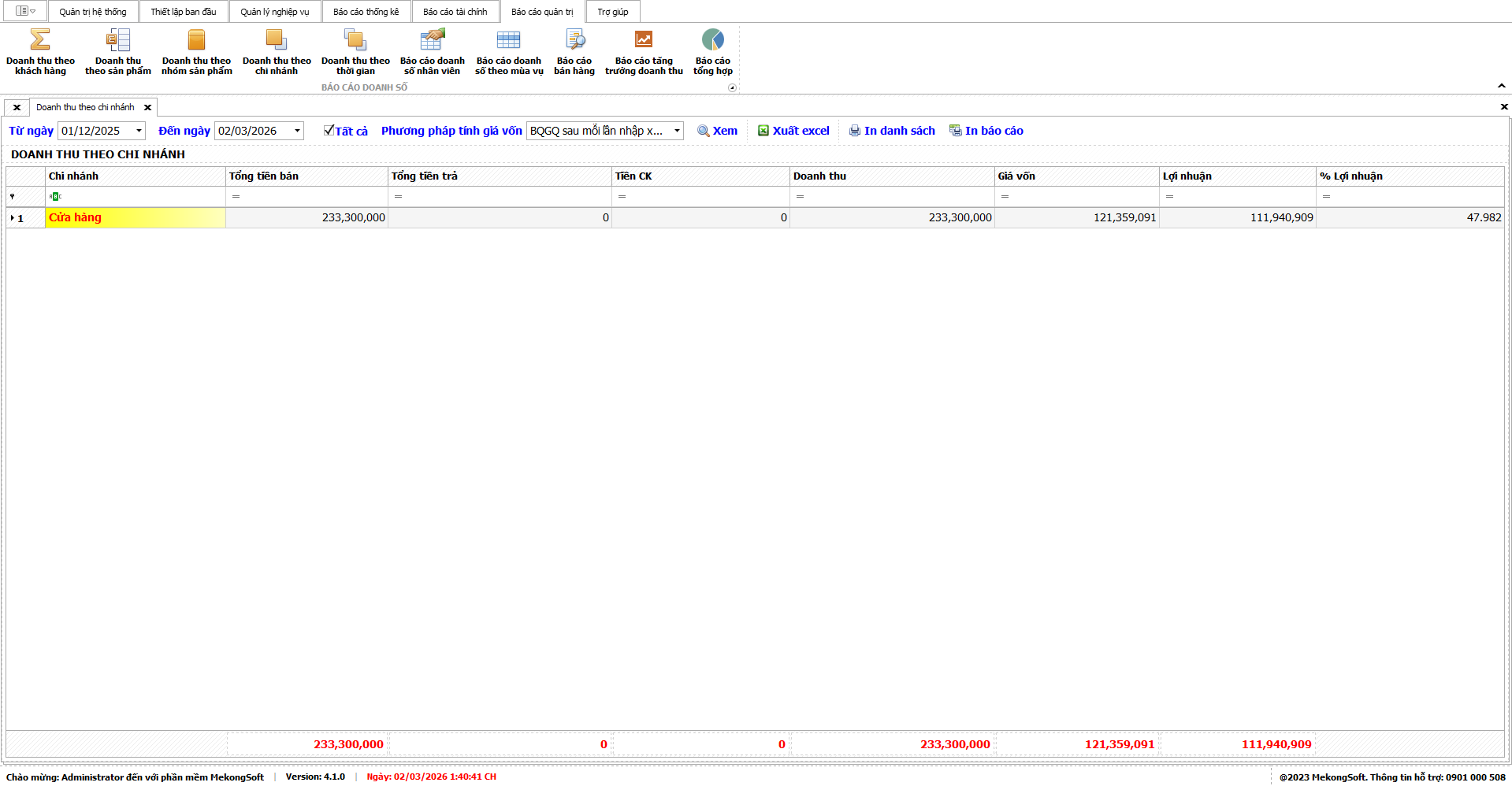Open Doanh thu theo sản phẩm report
Viewport: 1512px width, 786px height.
[118, 52]
